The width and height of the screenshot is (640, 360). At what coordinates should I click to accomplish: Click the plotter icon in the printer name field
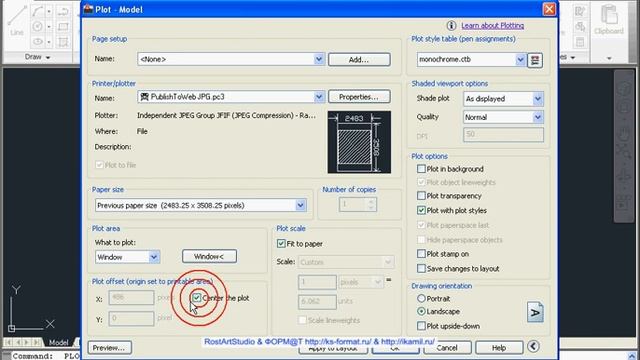144,97
